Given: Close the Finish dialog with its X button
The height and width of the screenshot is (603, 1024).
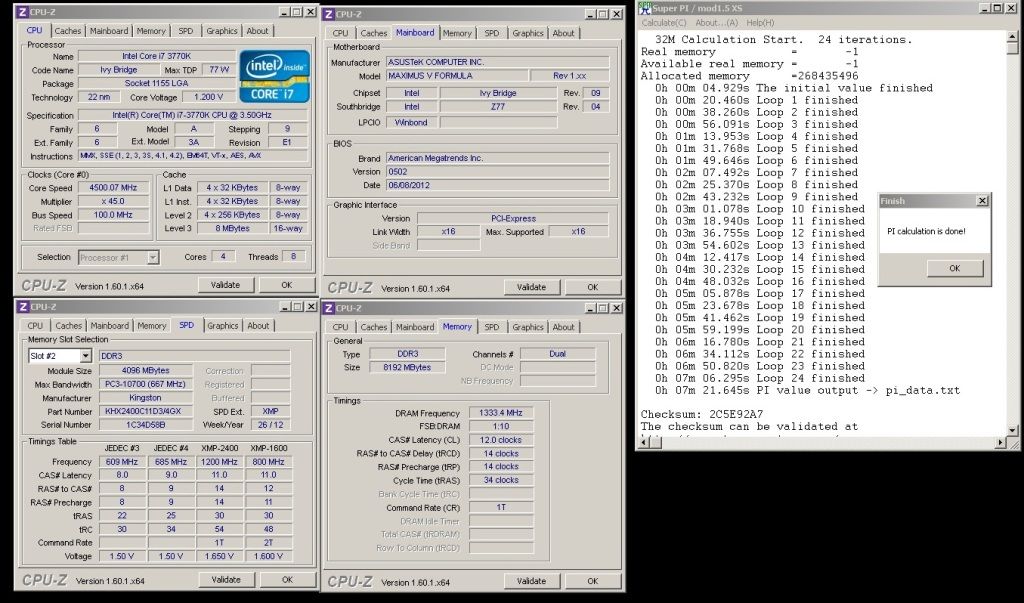Looking at the screenshot, I should (981, 201).
